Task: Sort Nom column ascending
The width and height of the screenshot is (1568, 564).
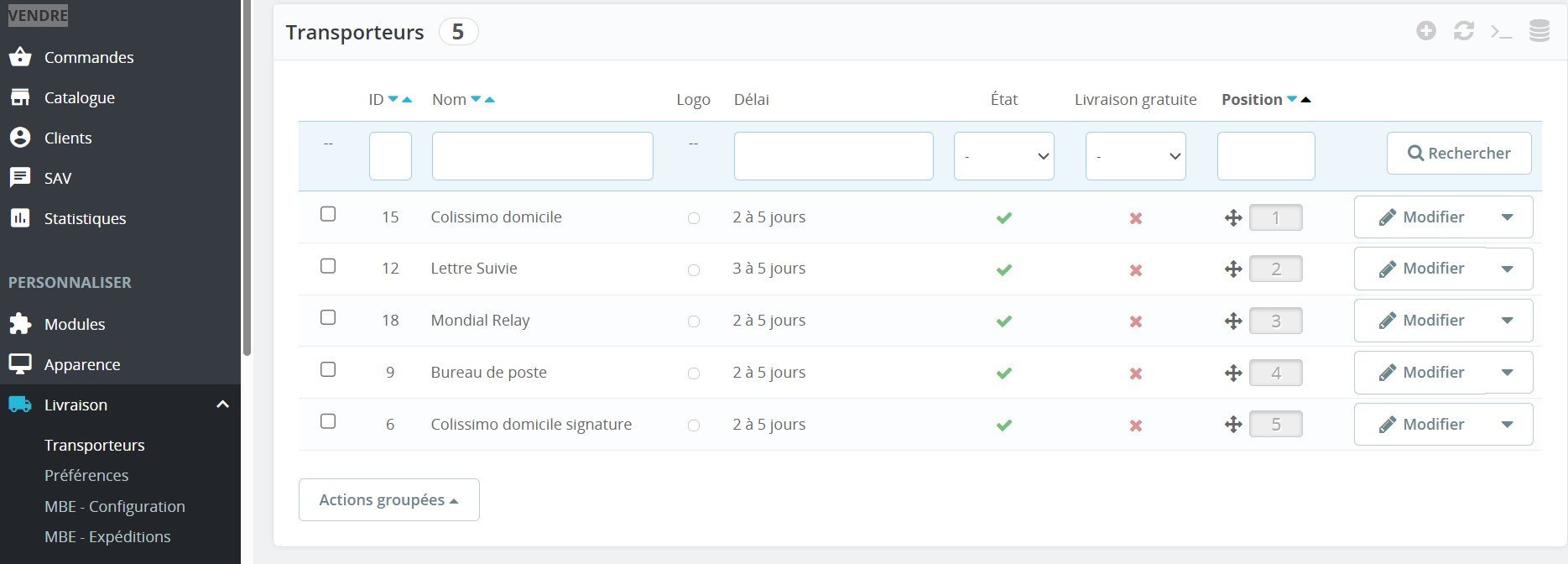Action: [490, 100]
